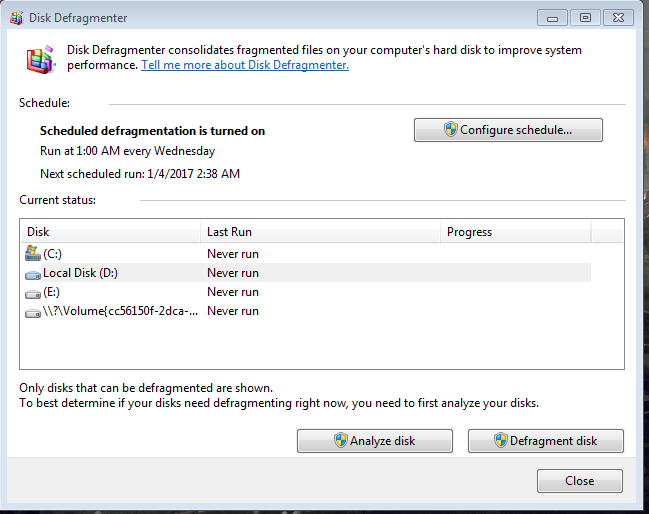649x514 pixels.
Task: Click the drive icon next to (E:)
Action: (x=33, y=293)
